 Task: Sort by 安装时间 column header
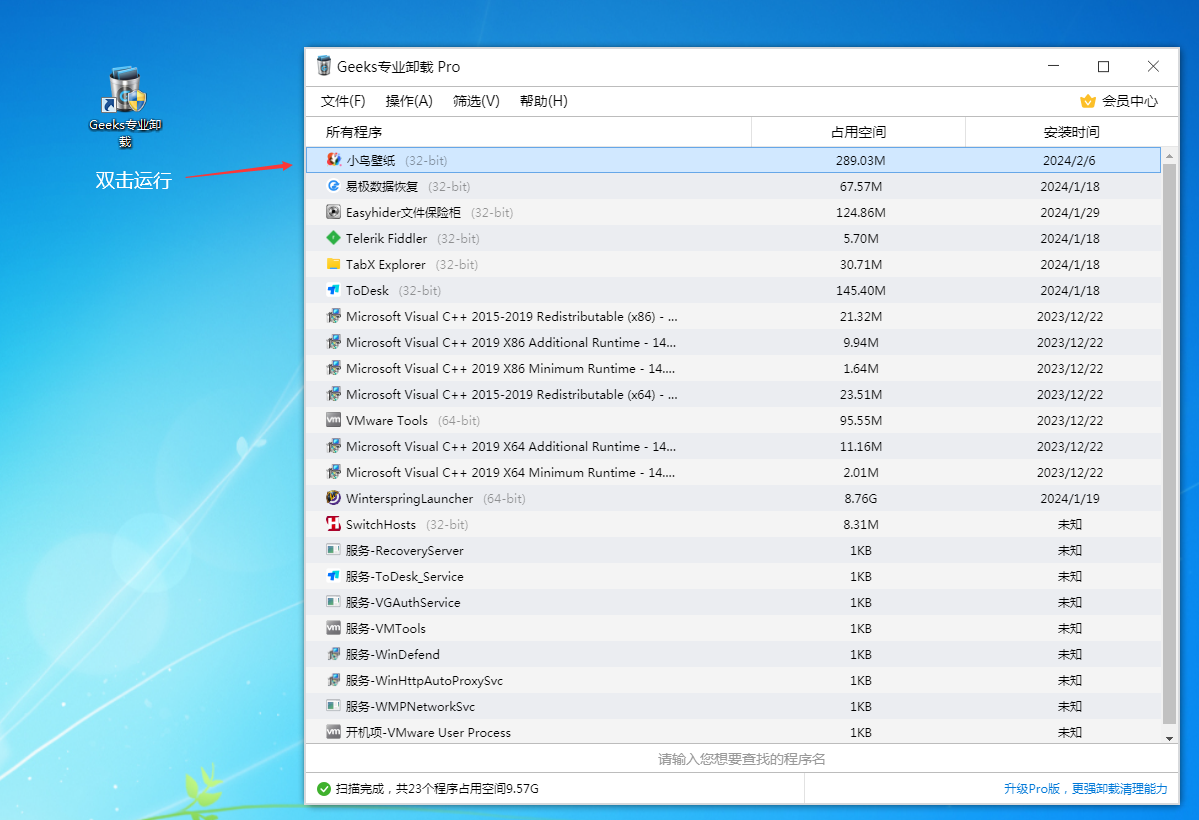[x=1071, y=132]
